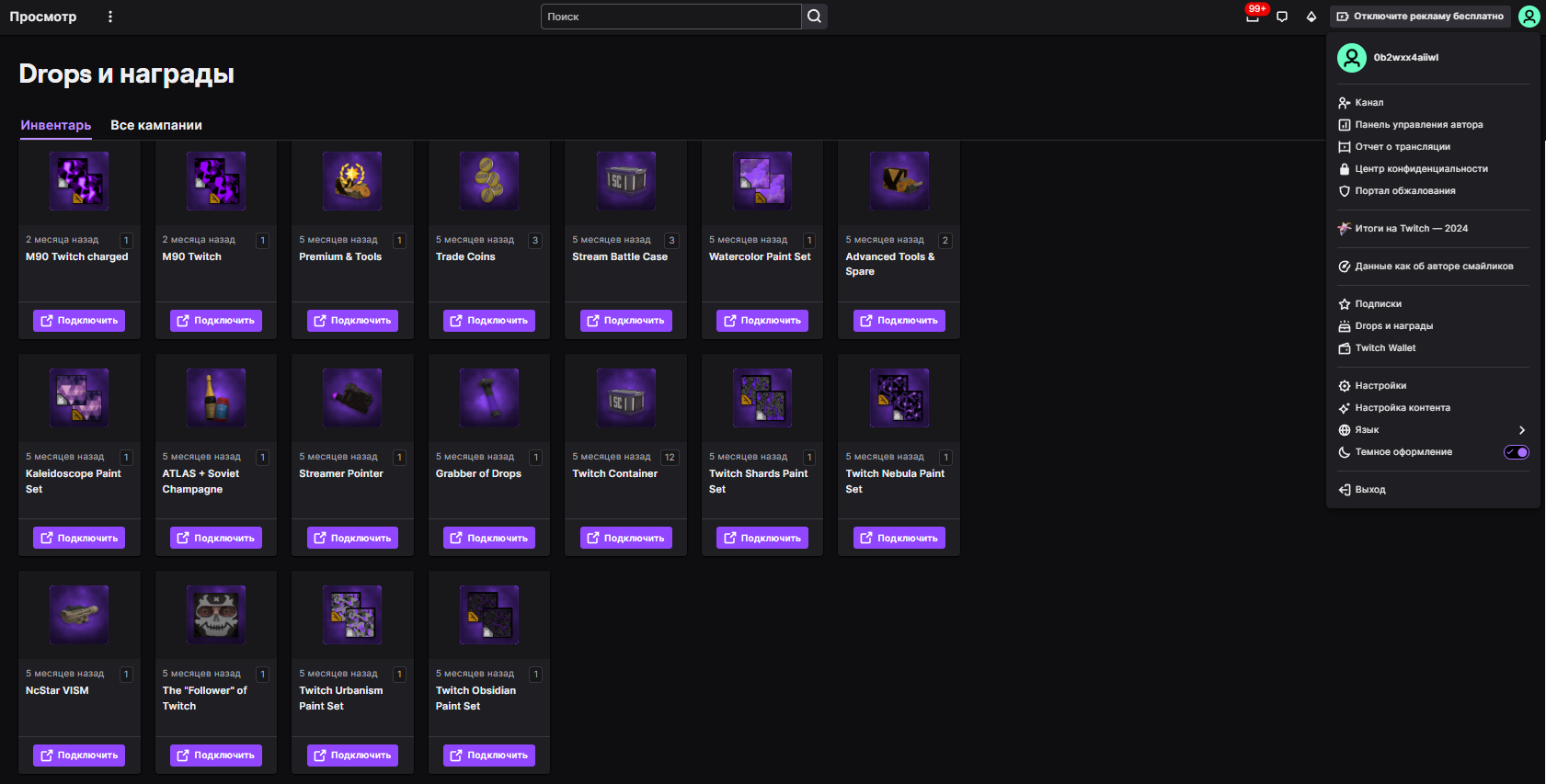Click the Stream Battle Case item thumbnail
The width and height of the screenshot is (1546, 784).
[x=625, y=181]
